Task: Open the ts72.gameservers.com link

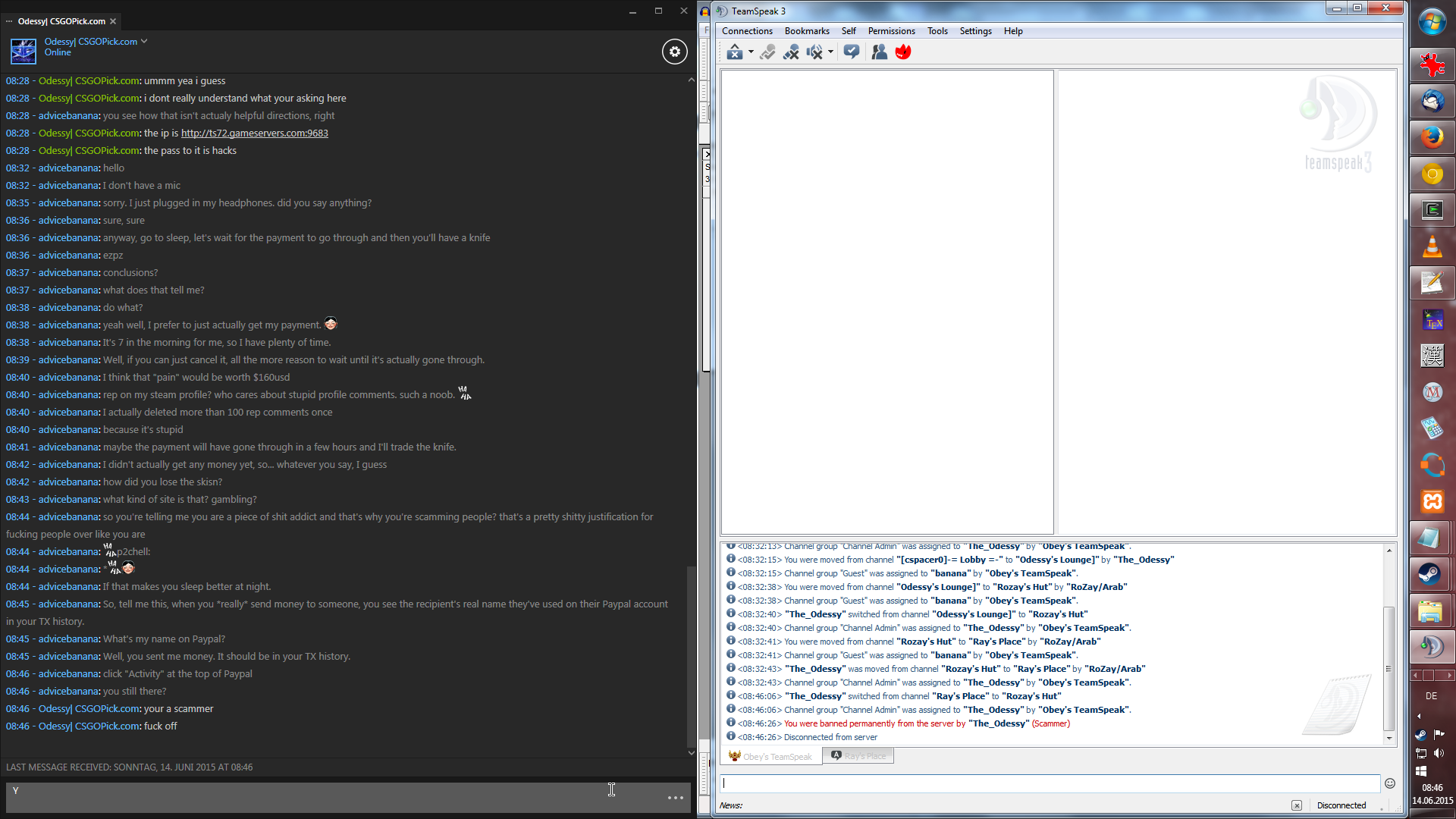Action: 254,133
